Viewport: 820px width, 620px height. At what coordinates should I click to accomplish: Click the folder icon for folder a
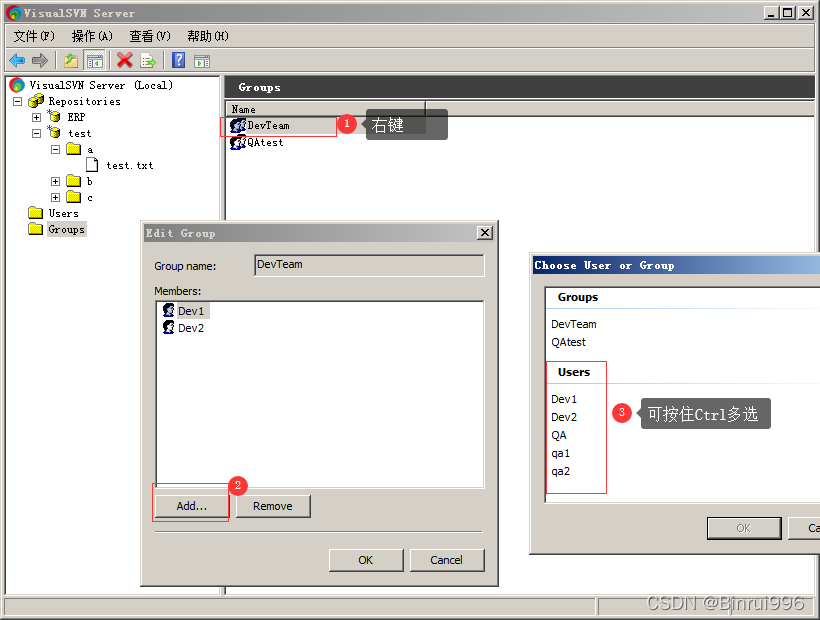pos(74,150)
